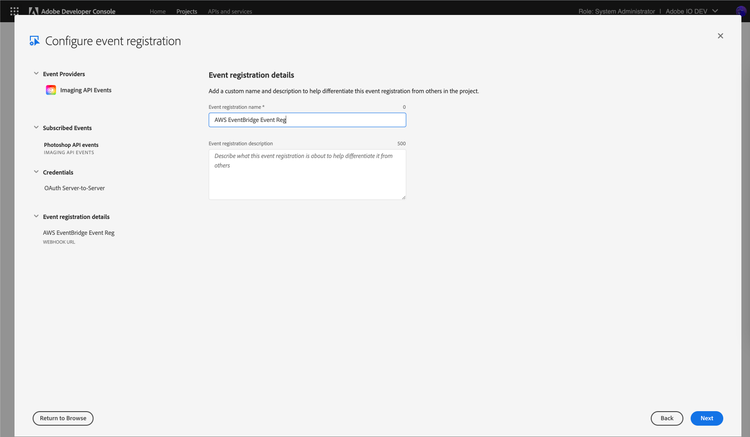Click Role: System Administrator text
Viewport: 750px width, 437px height.
[x=617, y=11]
